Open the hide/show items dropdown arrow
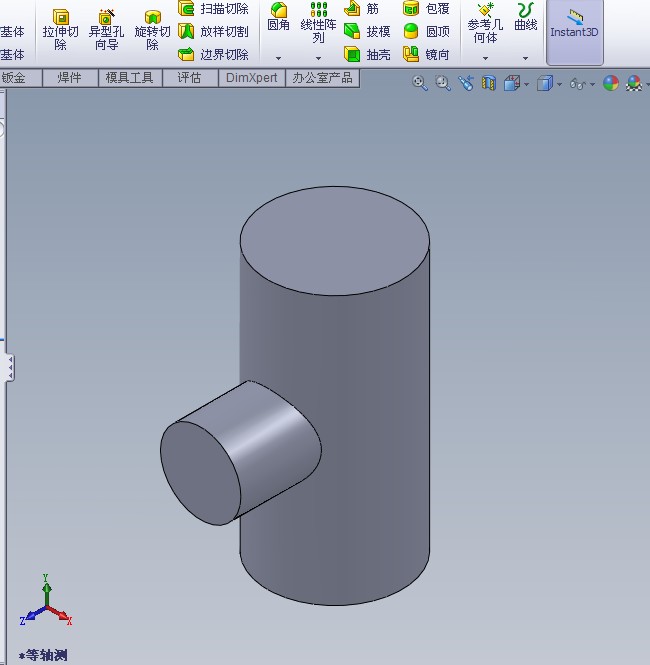The width and height of the screenshot is (650, 665). coord(592,84)
